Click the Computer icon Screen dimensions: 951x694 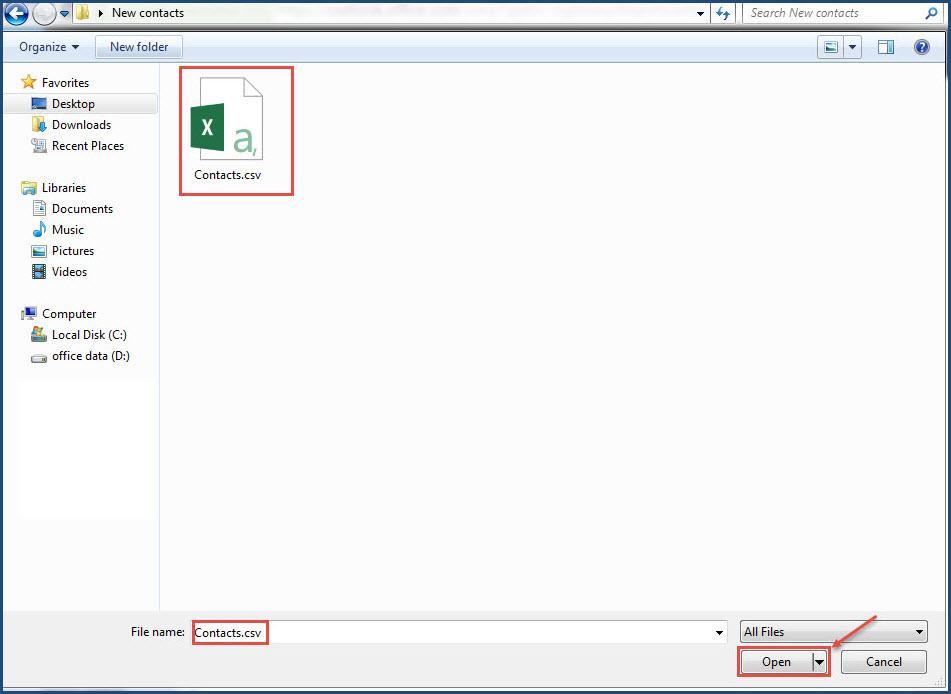click(29, 314)
